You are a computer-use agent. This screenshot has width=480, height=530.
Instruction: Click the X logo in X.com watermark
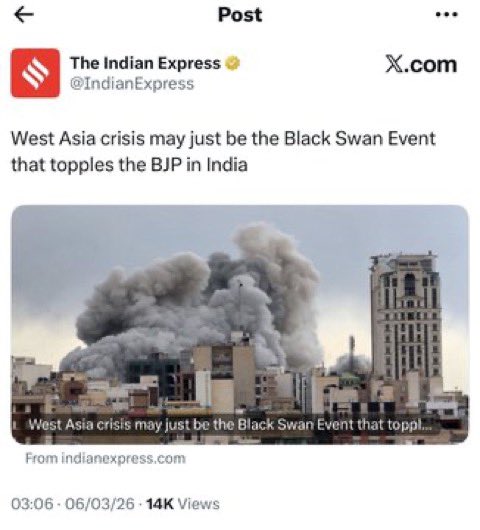393,64
